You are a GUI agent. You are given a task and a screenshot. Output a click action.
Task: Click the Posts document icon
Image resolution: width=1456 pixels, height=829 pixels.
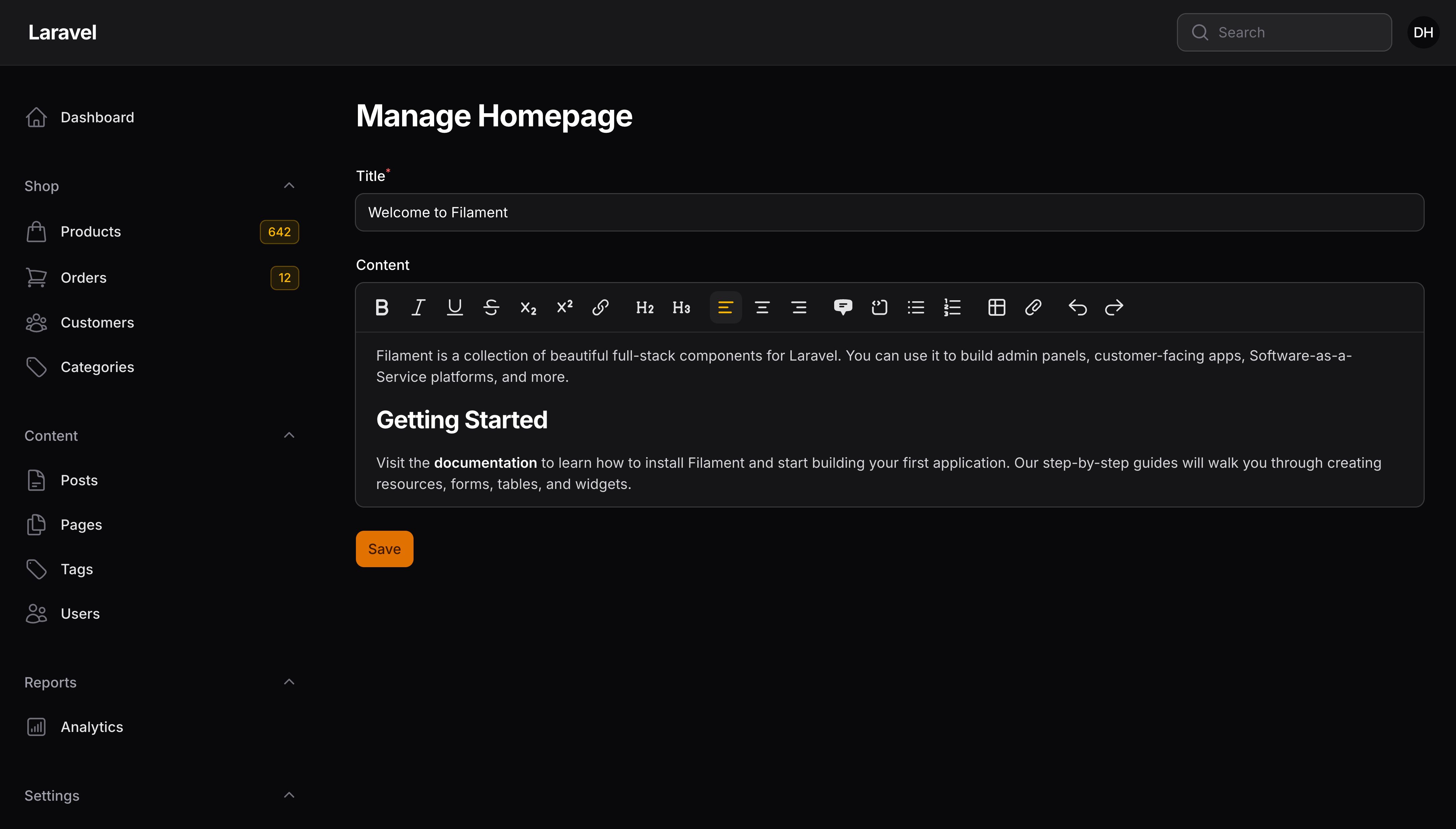(x=36, y=481)
